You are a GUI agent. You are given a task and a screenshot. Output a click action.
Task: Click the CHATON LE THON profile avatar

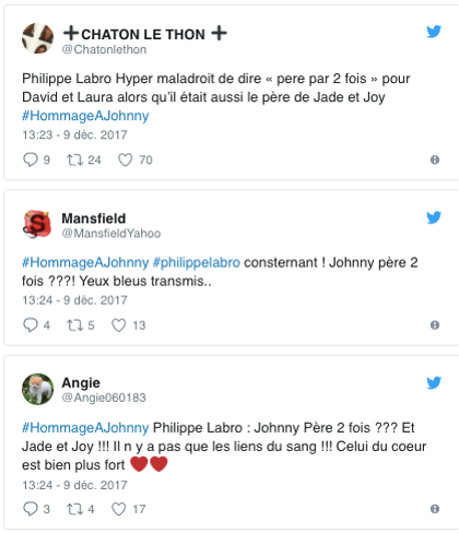38,38
